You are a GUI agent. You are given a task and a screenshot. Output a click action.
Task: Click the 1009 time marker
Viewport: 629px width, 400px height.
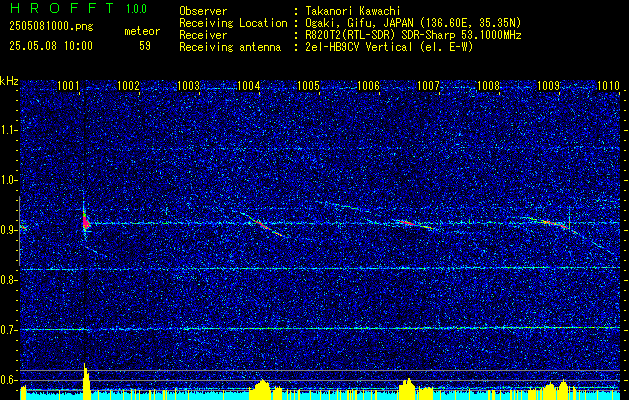pyautogui.click(x=549, y=85)
